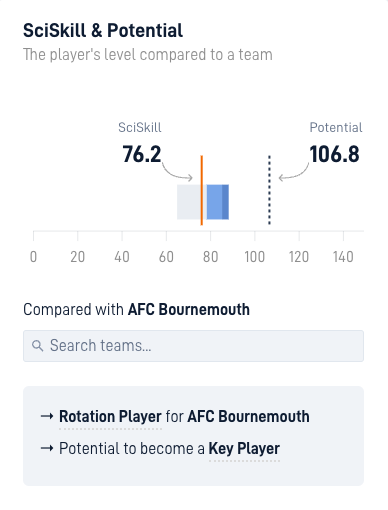Click the underlined Key Player term
This screenshot has width=388, height=510.
(x=244, y=448)
